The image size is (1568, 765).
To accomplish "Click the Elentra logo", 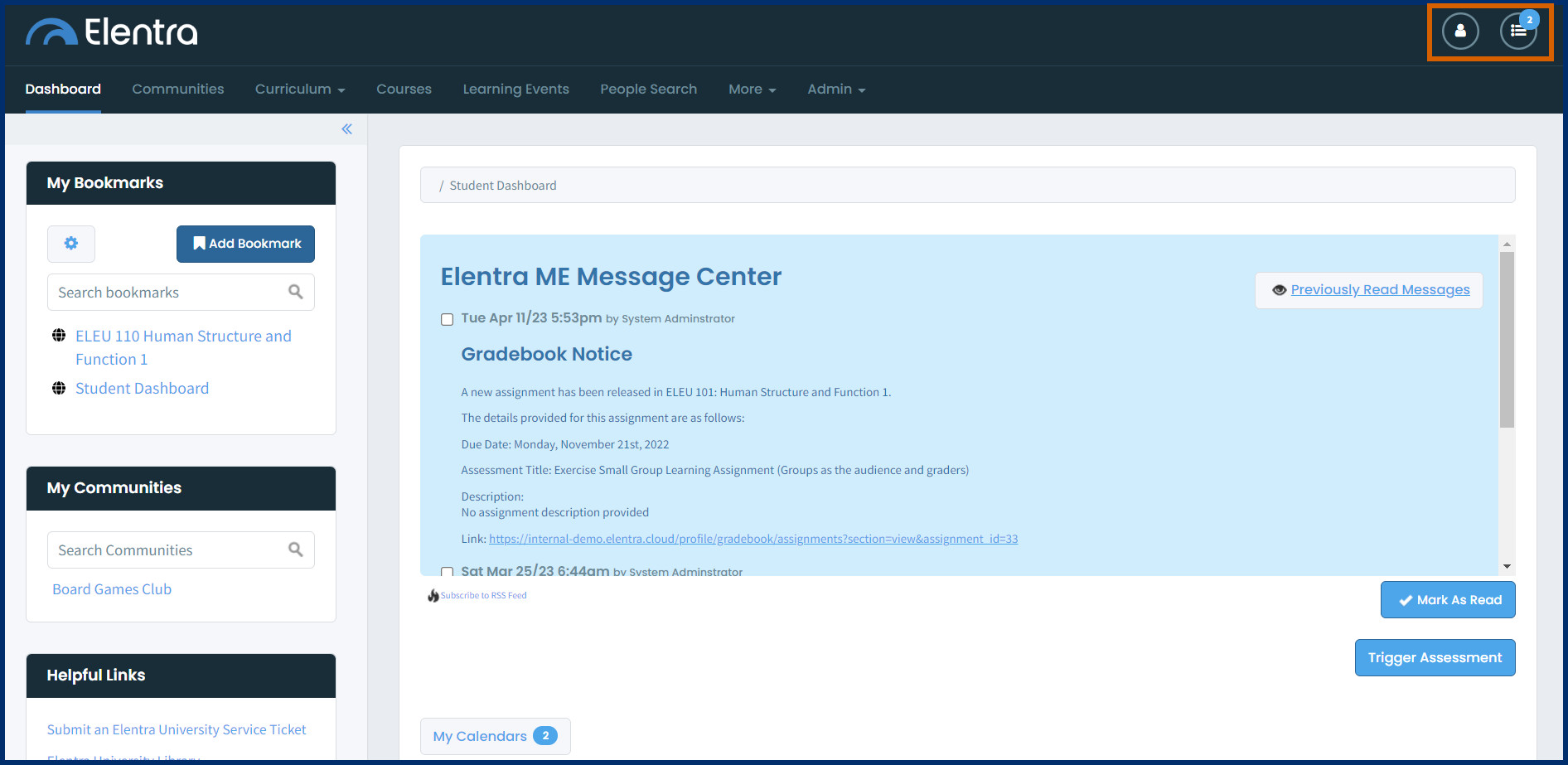I will click(x=112, y=32).
